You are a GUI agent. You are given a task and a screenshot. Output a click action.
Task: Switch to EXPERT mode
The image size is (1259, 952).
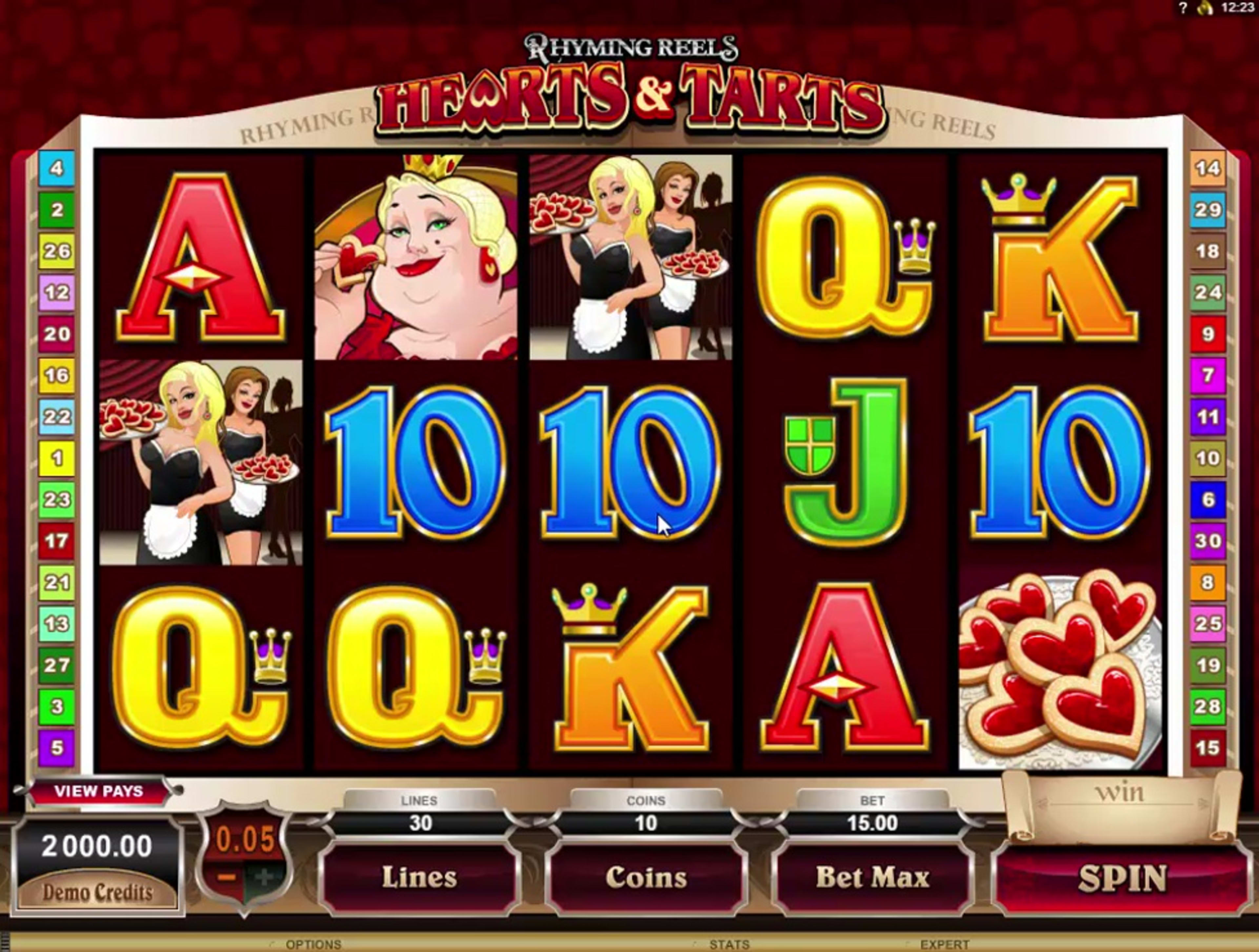(944, 944)
